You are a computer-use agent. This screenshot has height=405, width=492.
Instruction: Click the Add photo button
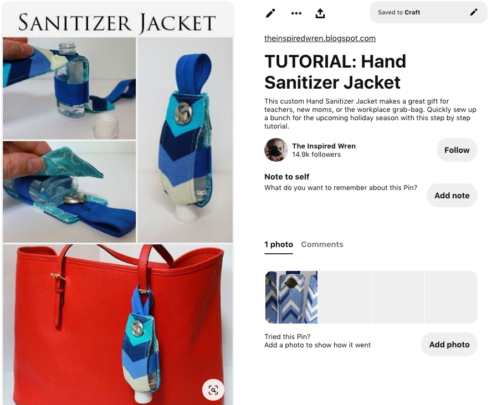point(449,344)
